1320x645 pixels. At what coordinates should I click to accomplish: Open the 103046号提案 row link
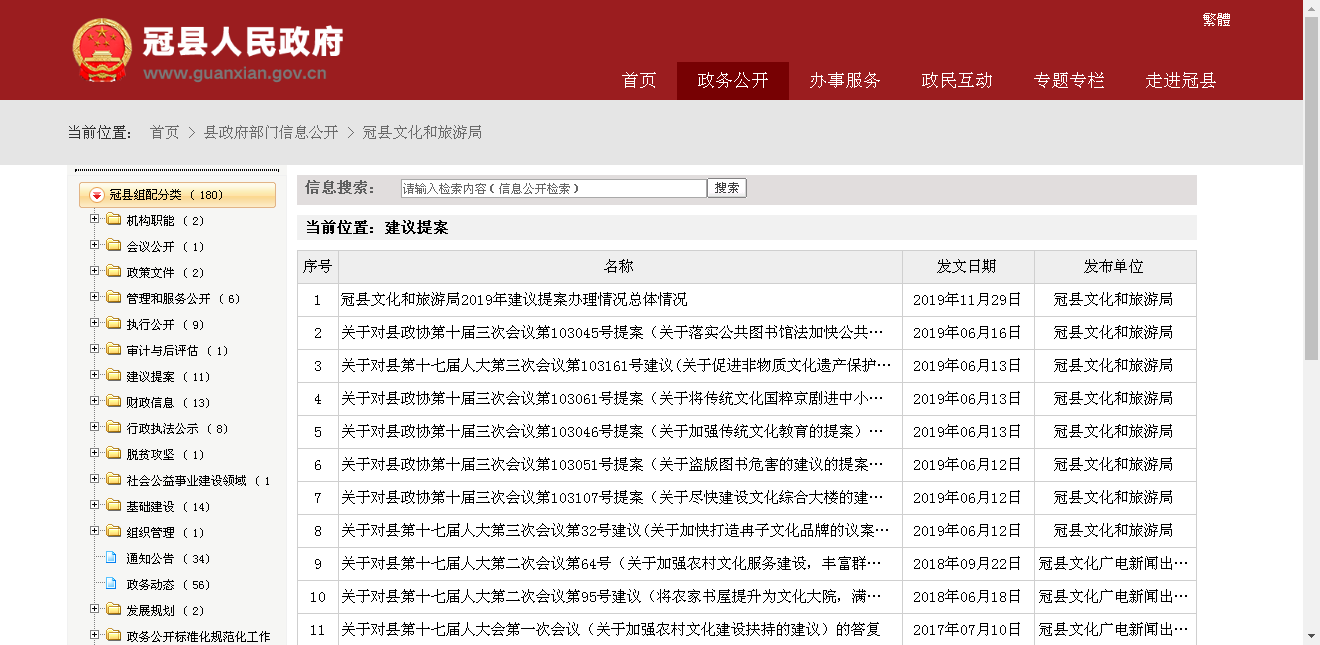coord(612,431)
